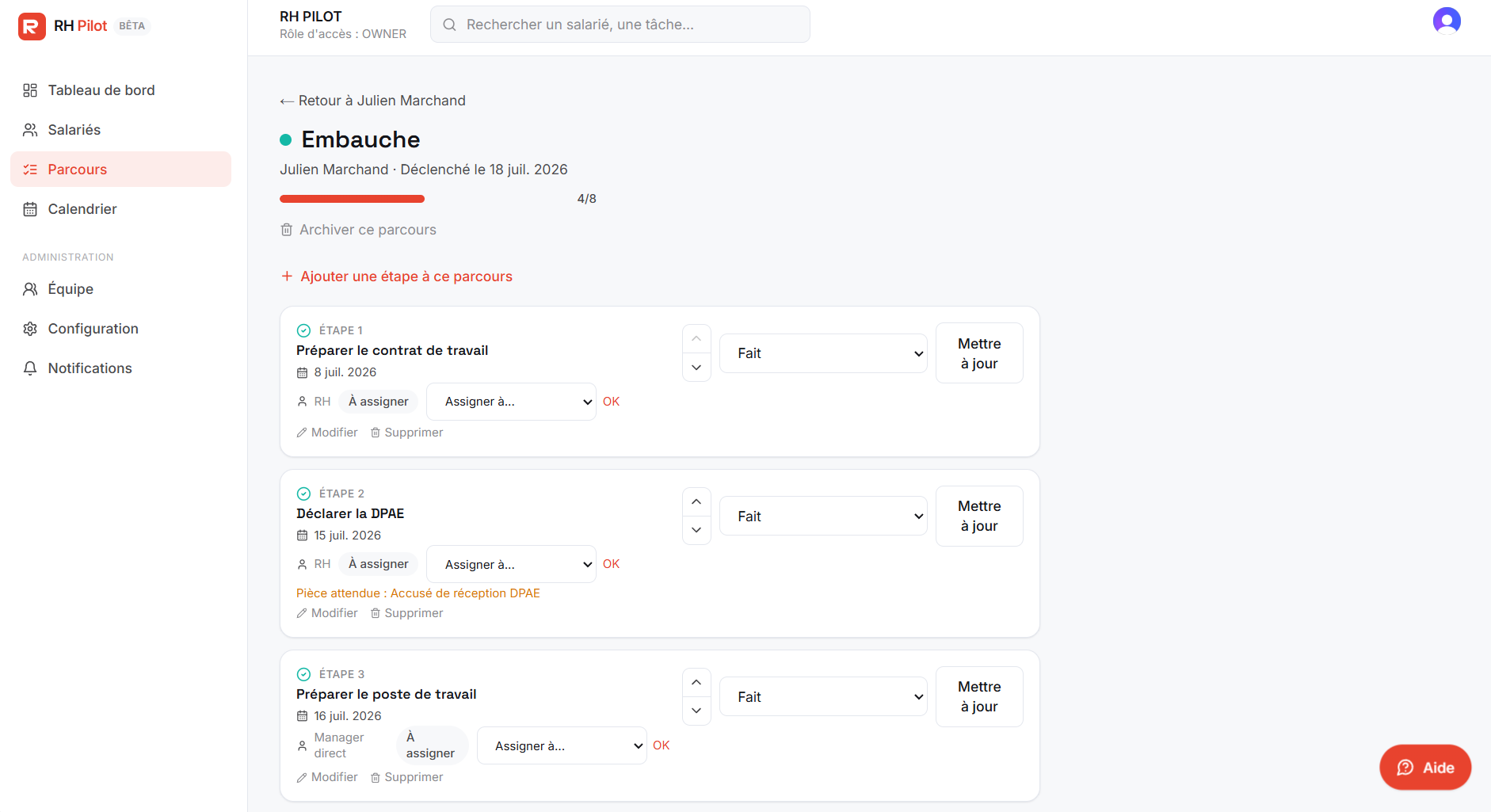1491x812 pixels.
Task: Open the Équipe administration page
Action: 120,289
